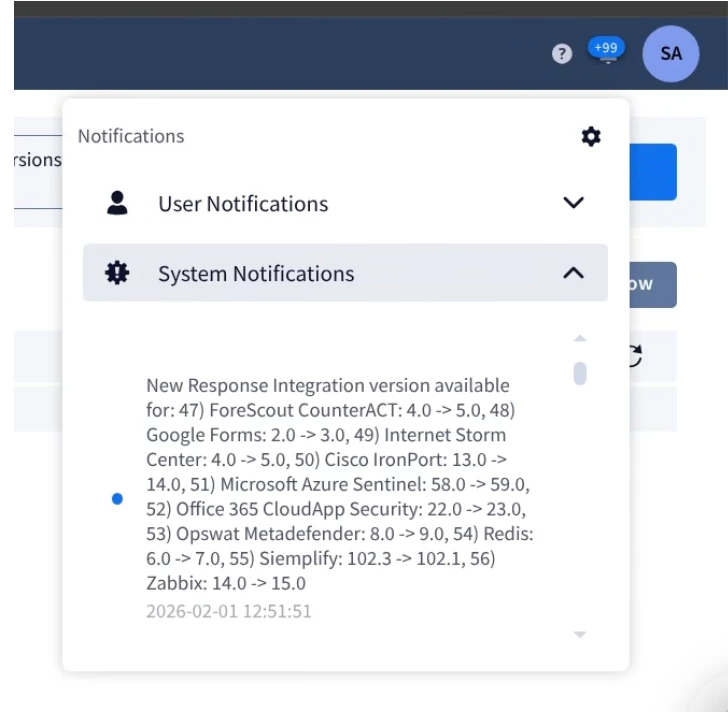Select the System Notifications label
Viewport: 728px width, 712px height.
coord(256,273)
